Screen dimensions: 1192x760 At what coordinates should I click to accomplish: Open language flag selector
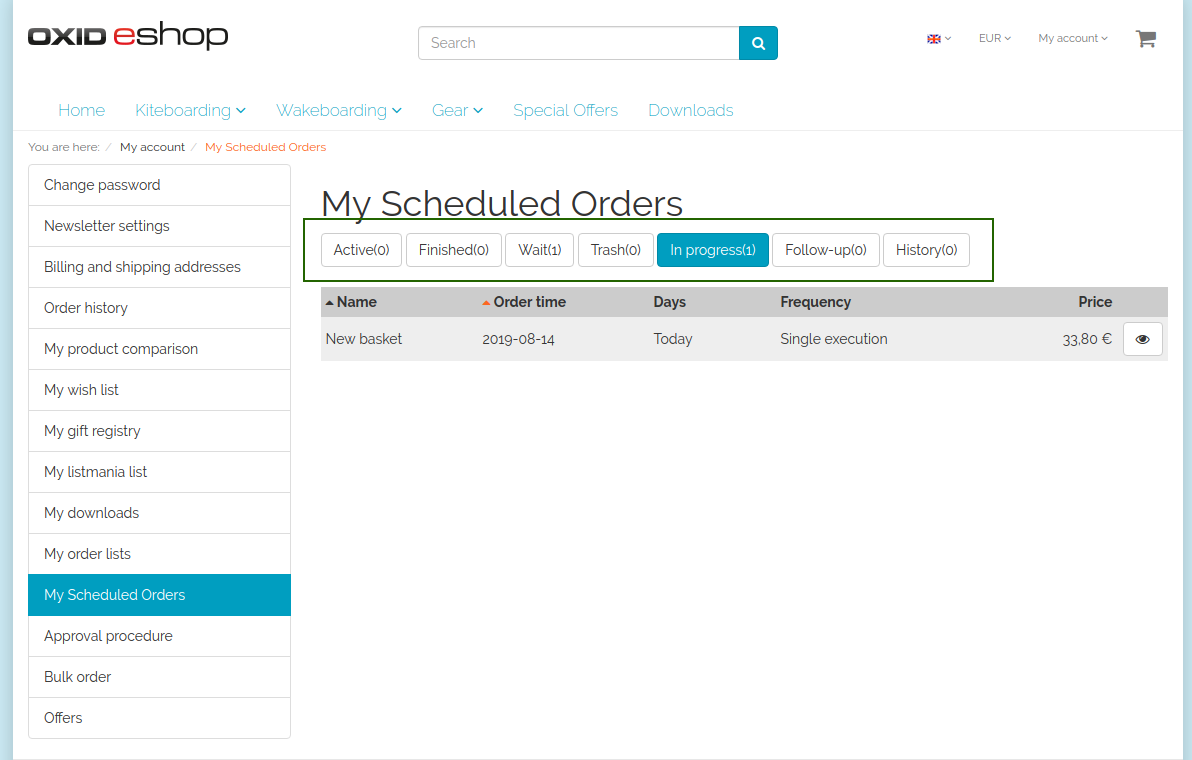938,39
